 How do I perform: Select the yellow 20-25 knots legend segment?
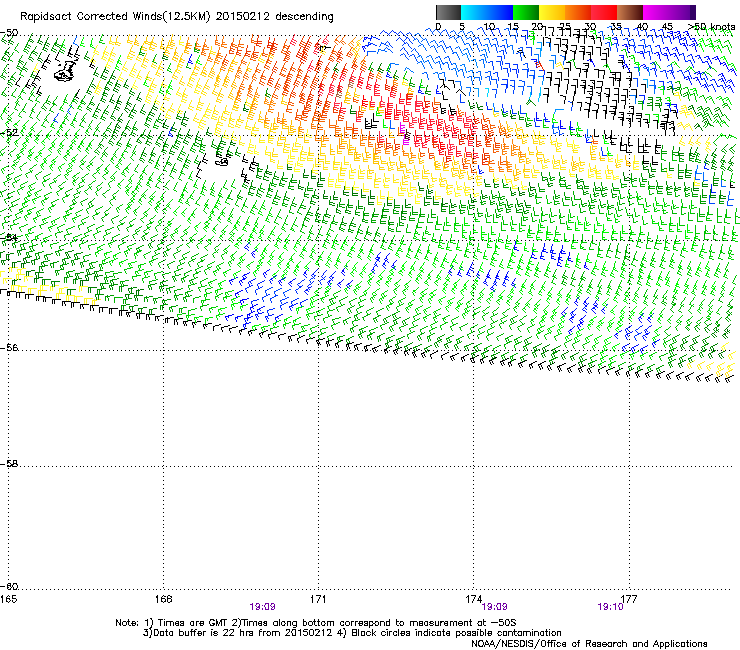pyautogui.click(x=552, y=12)
